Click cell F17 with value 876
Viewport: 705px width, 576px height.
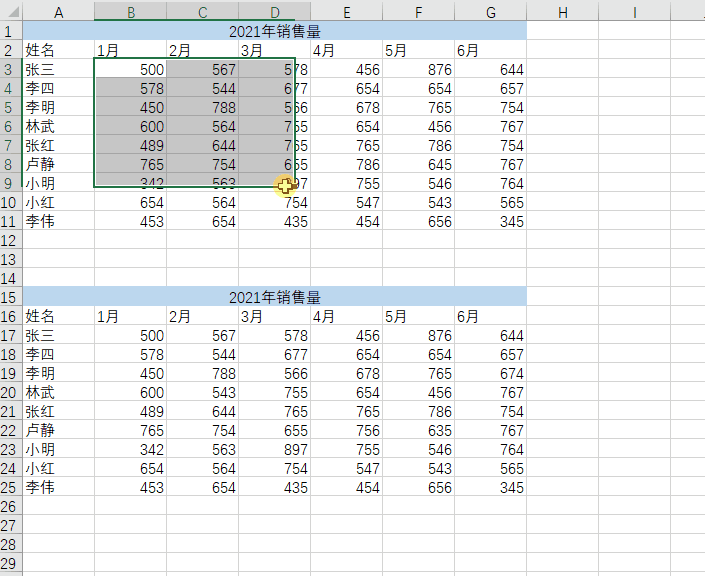point(419,335)
